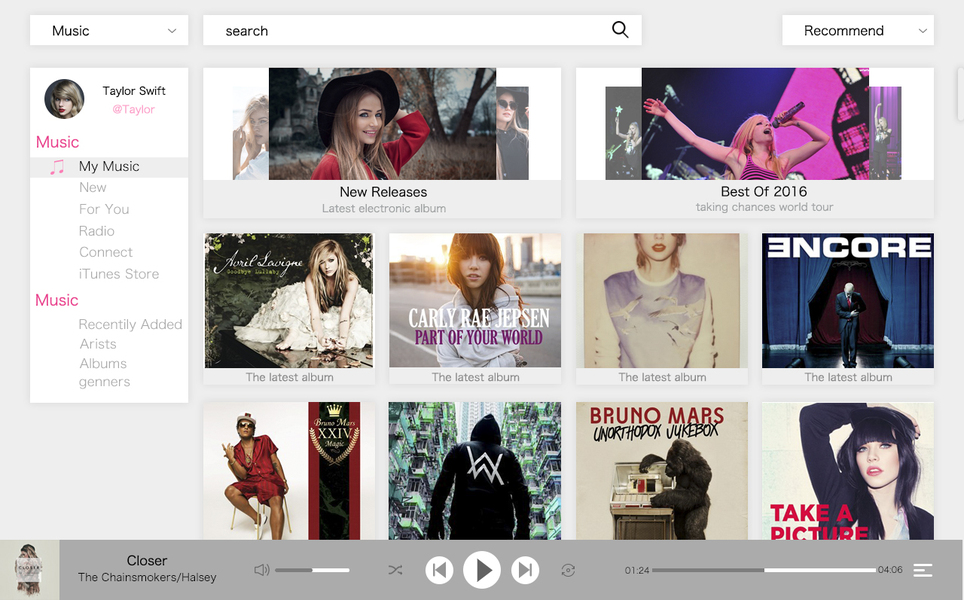Click the speaker volume icon

[261, 570]
